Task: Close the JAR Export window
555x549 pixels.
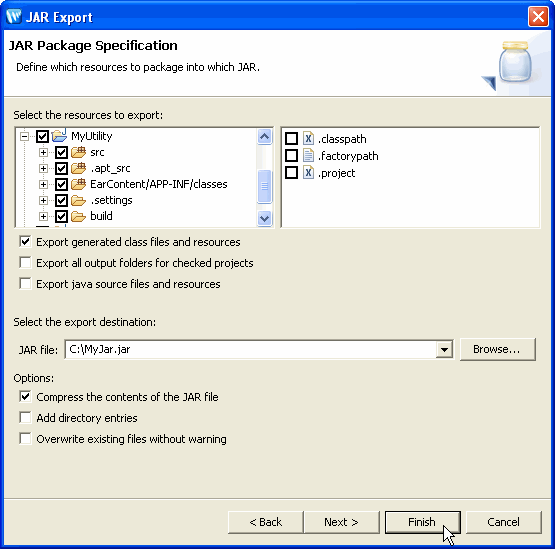Action: pos(538,16)
